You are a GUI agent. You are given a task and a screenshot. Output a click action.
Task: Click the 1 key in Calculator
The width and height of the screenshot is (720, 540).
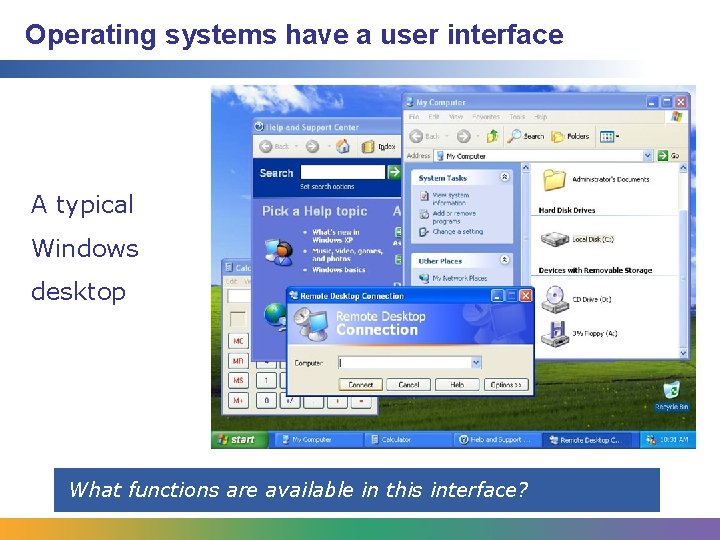tap(266, 380)
